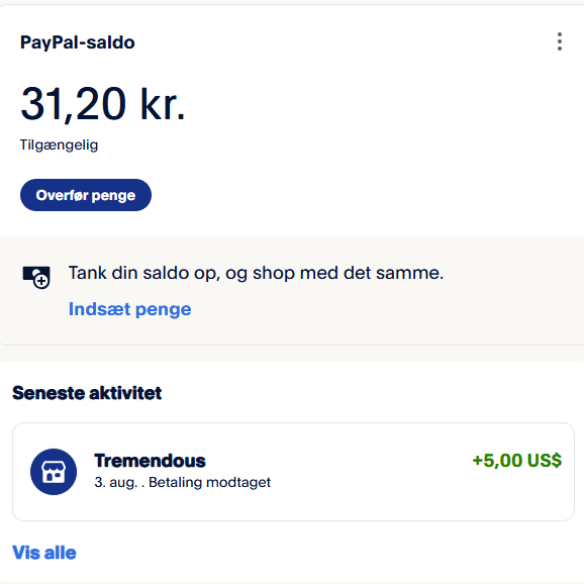Screen dimensions: 584x584
Task: Open the Tremendous transaction card
Action: click(293, 472)
